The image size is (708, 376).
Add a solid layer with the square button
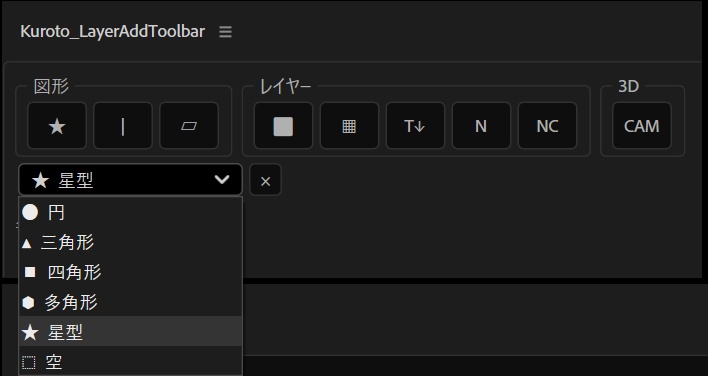(283, 126)
